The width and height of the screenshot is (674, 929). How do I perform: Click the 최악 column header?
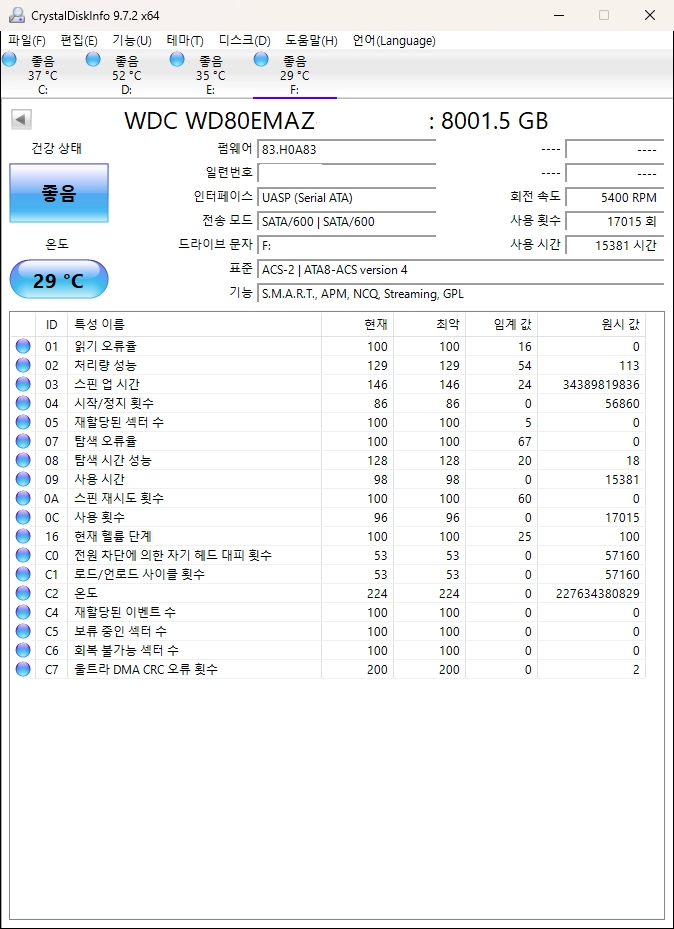(429, 325)
